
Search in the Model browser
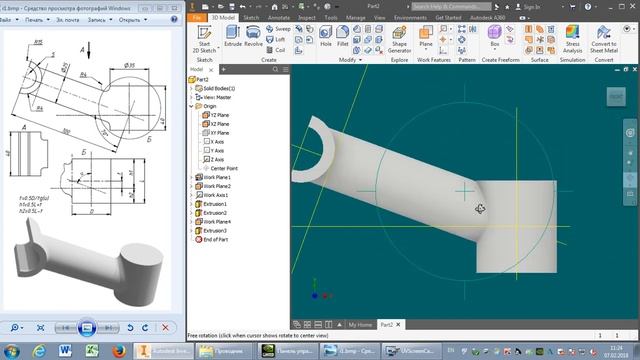tap(276, 69)
